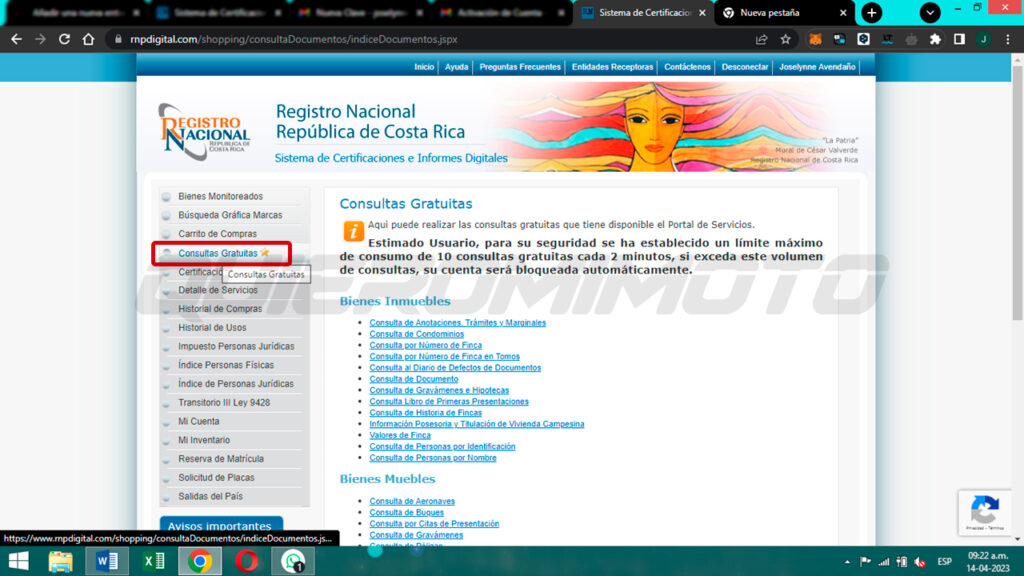Open the Consulta de Aeronaves link

(411, 502)
